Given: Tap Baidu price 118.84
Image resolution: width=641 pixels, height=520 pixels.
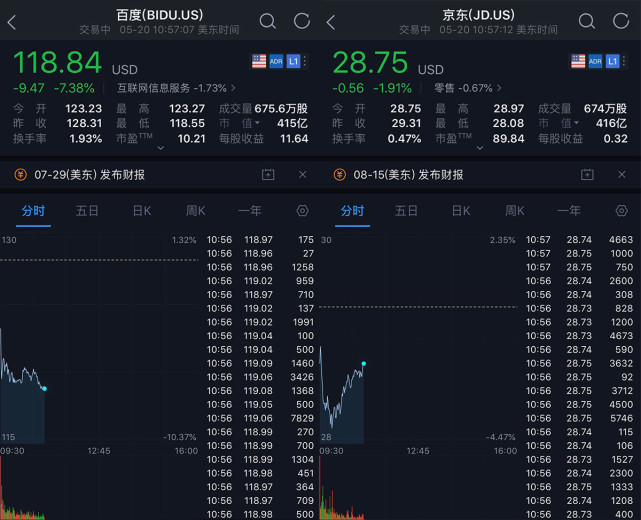Looking at the screenshot, I should (57, 63).
